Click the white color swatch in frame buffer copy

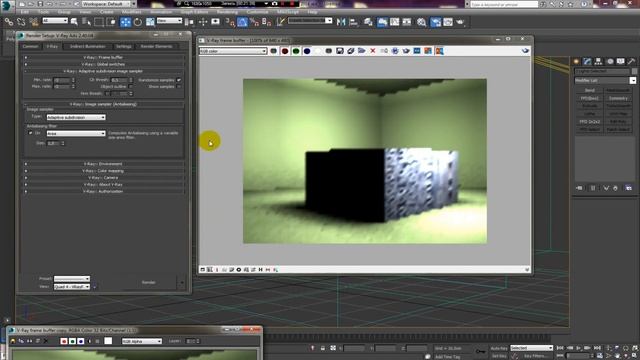108,341
